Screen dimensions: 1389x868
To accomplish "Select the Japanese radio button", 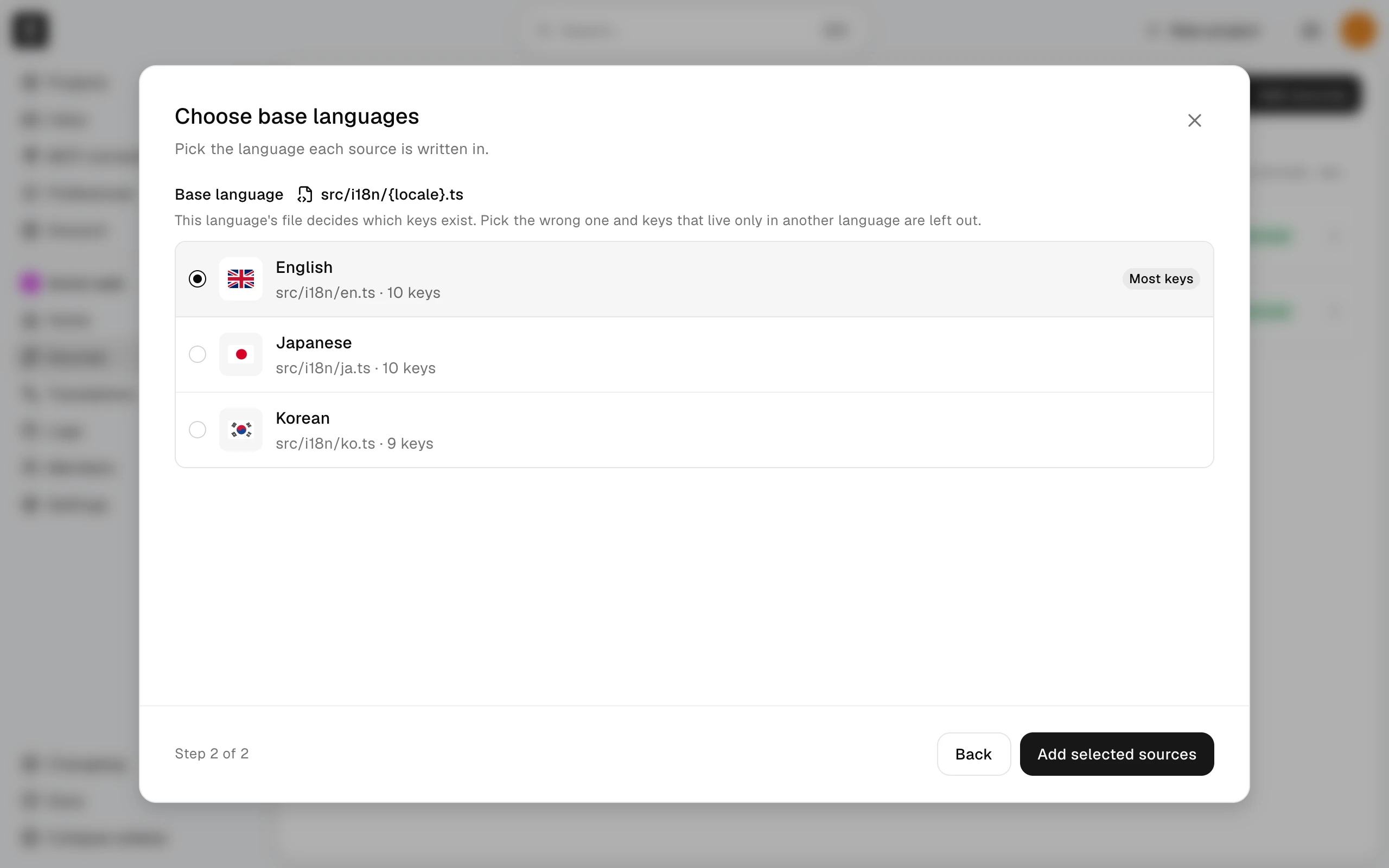I will 197,354.
